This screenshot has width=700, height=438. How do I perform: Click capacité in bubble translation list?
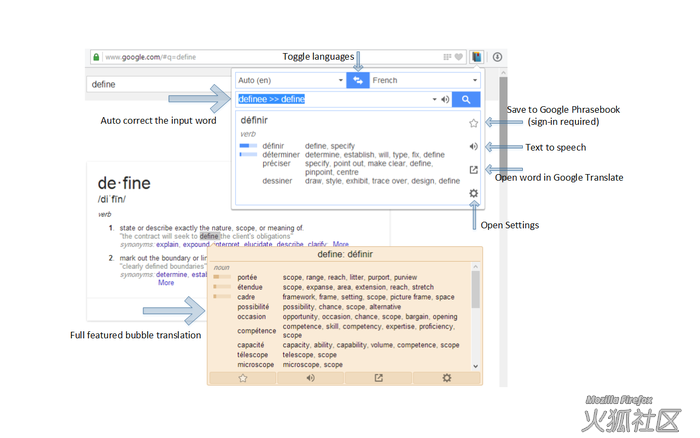pyautogui.click(x=251, y=345)
